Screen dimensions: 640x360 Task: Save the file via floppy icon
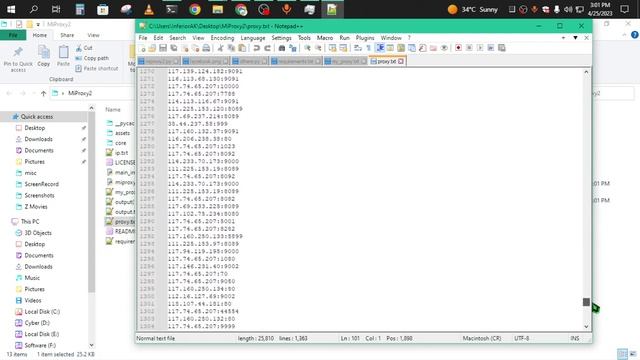[163, 48]
